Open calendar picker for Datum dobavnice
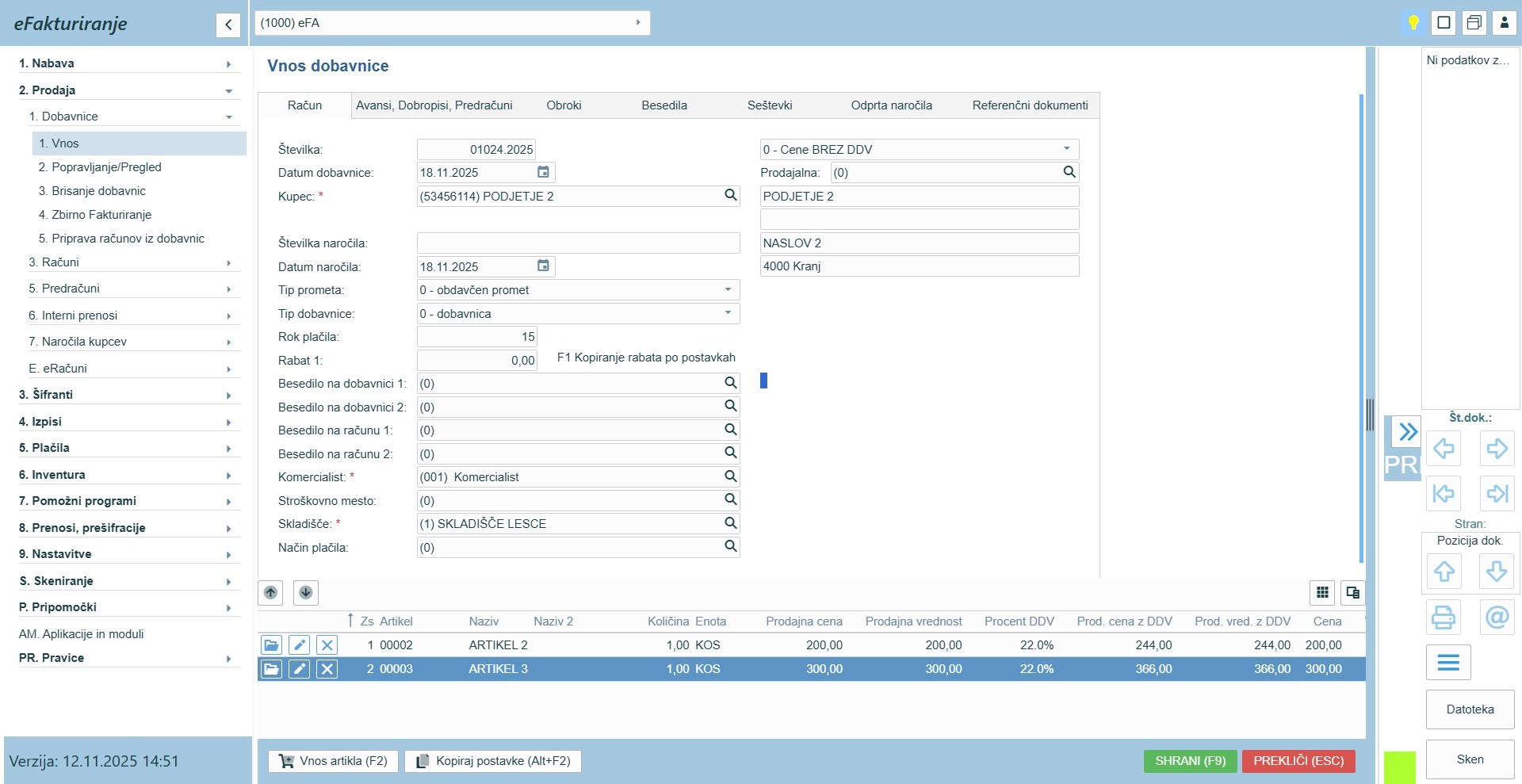Screen dimensions: 1522x784 (x=543, y=173)
